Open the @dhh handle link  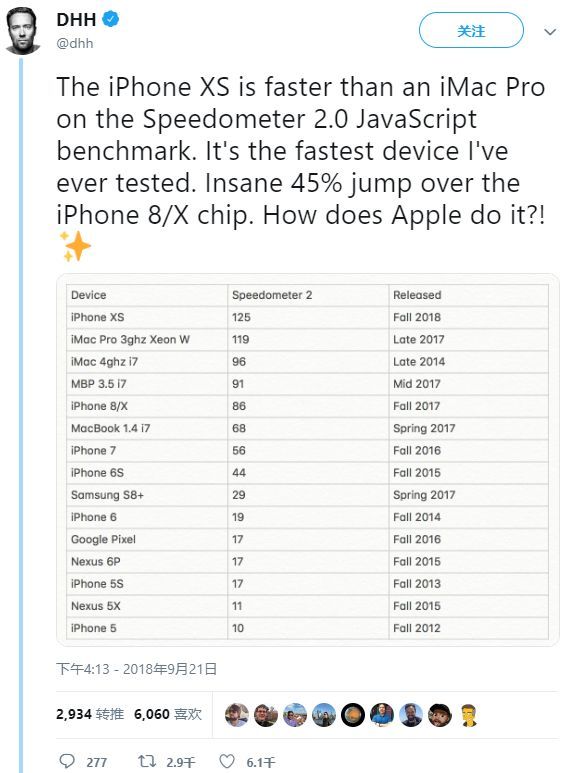click(x=75, y=43)
